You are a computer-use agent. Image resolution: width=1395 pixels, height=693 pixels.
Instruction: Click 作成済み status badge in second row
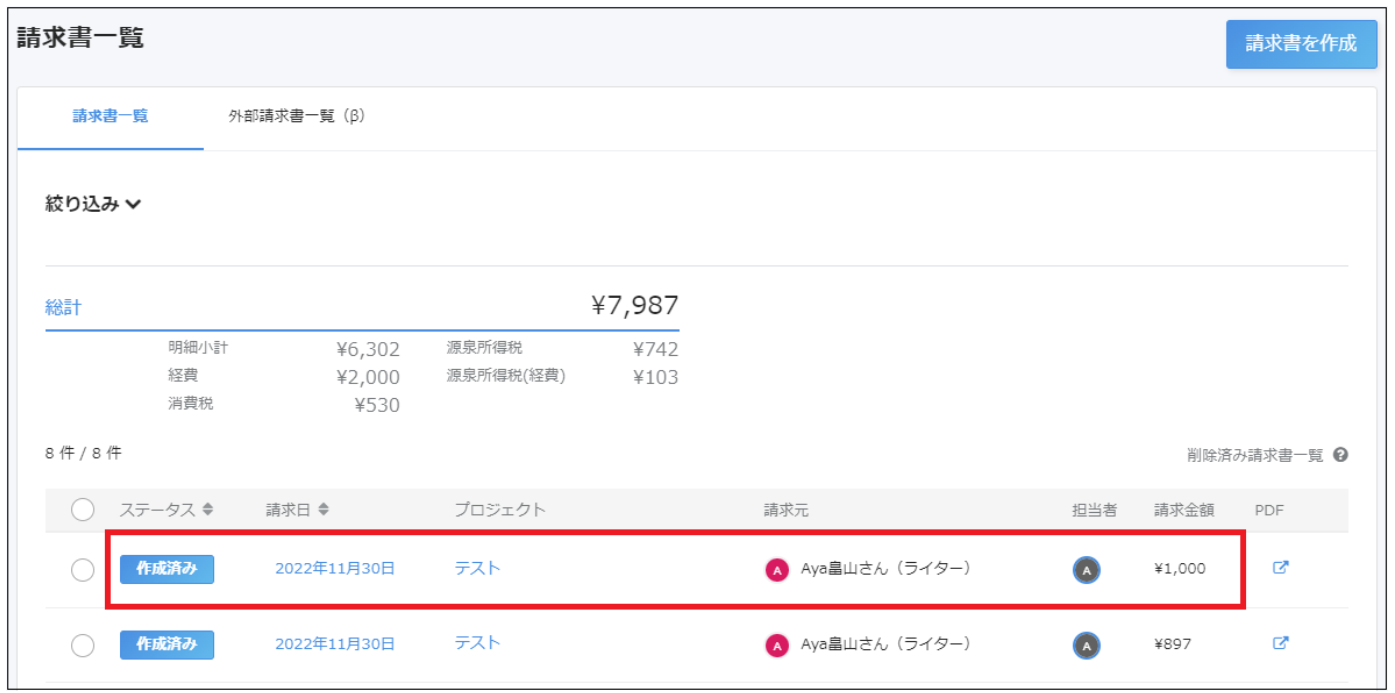point(167,645)
